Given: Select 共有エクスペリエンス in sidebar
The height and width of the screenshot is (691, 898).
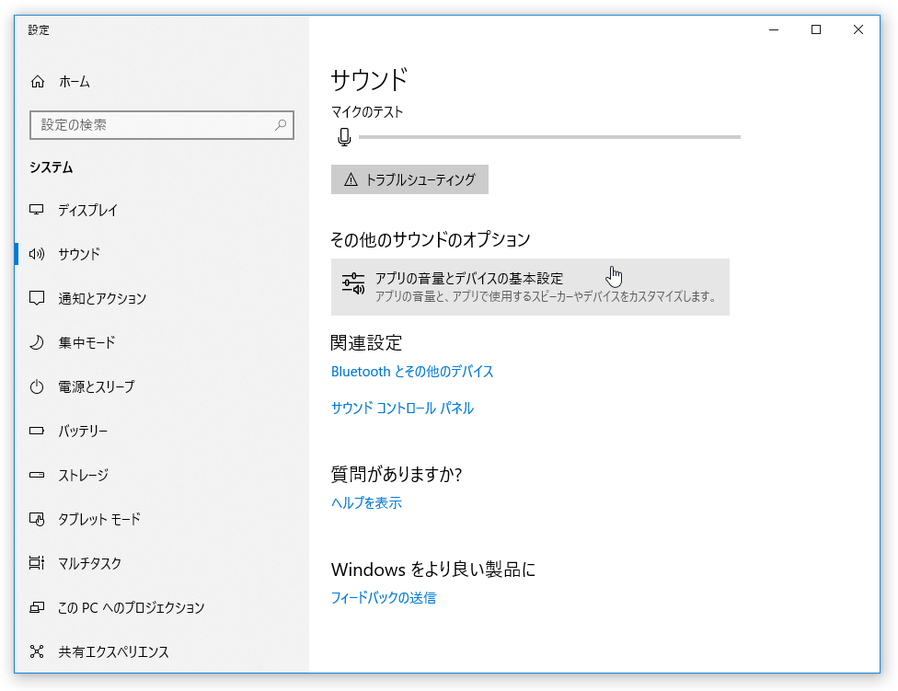Looking at the screenshot, I should tap(113, 652).
